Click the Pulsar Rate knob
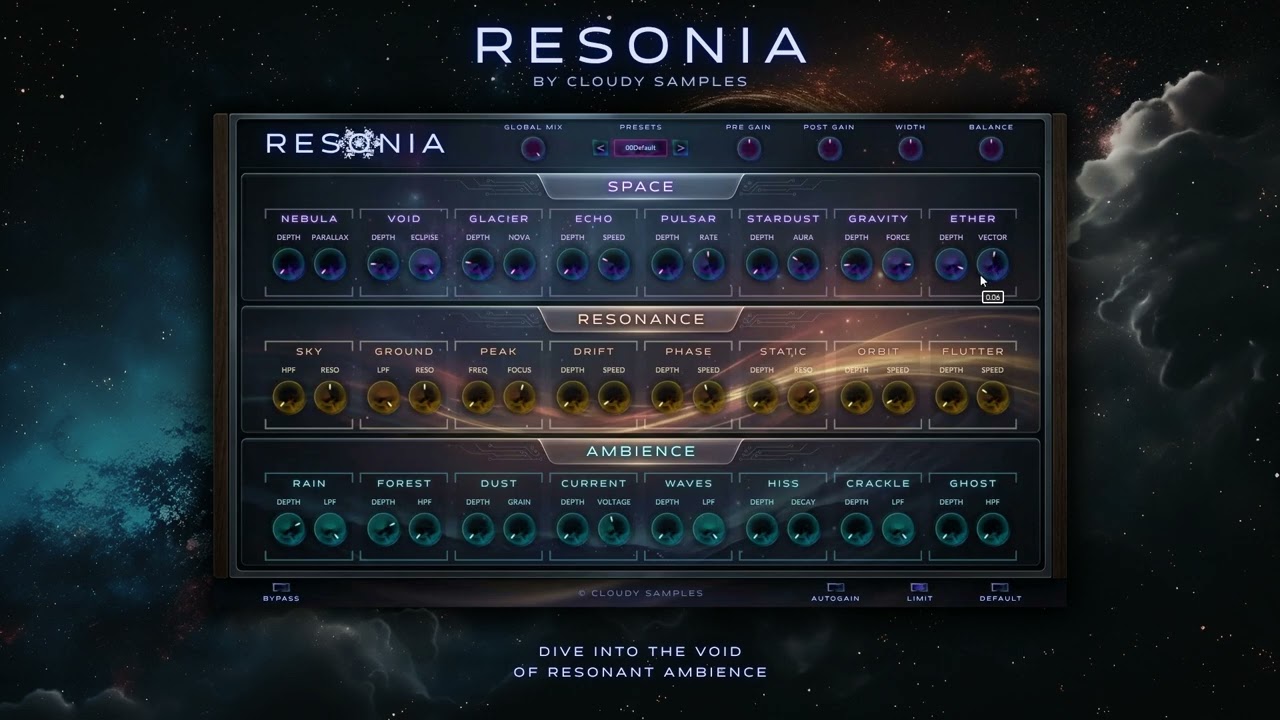 click(x=709, y=264)
